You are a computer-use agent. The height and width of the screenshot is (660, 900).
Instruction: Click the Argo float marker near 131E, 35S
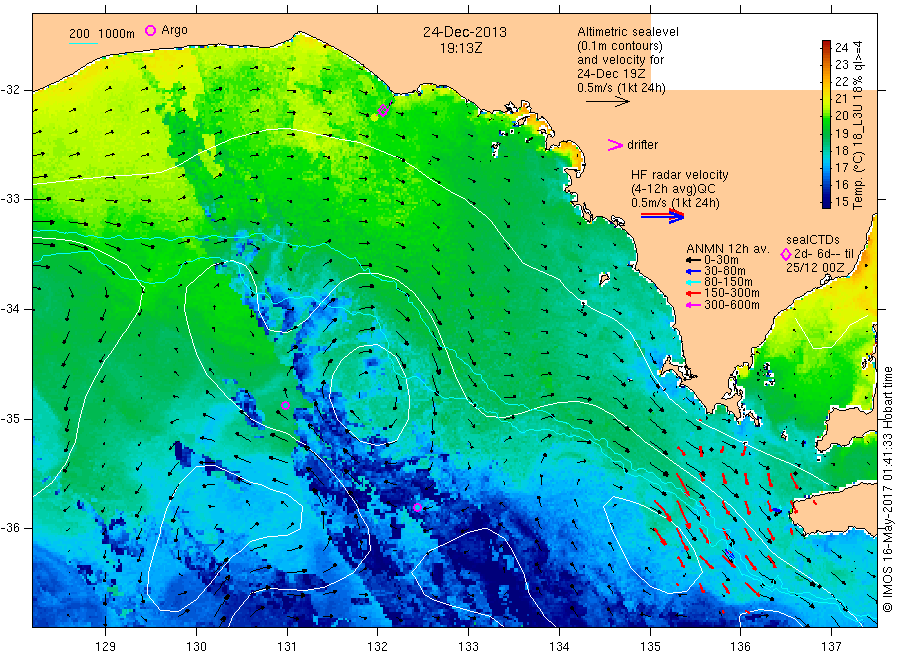[285, 406]
